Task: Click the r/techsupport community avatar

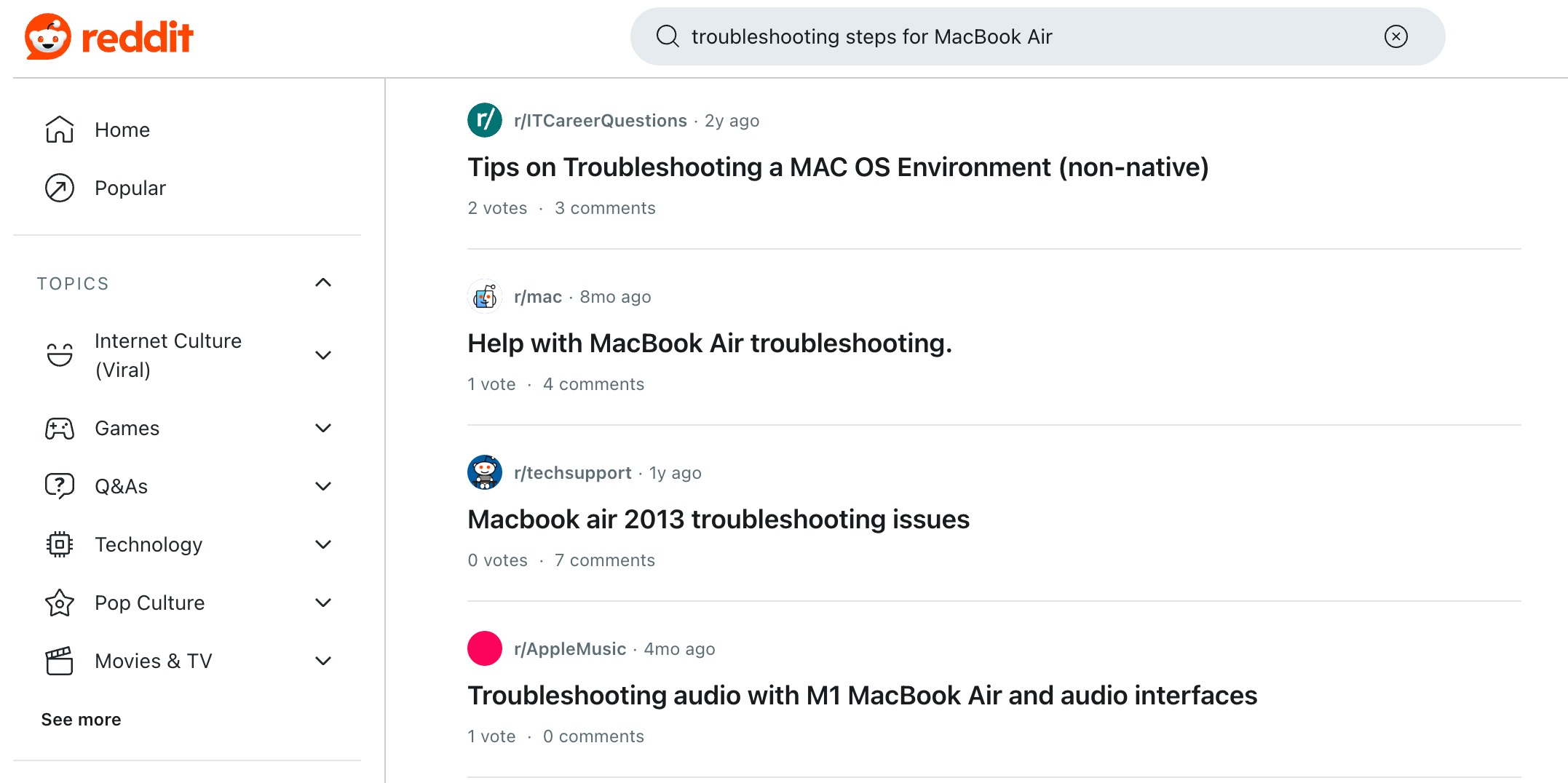Action: point(485,472)
